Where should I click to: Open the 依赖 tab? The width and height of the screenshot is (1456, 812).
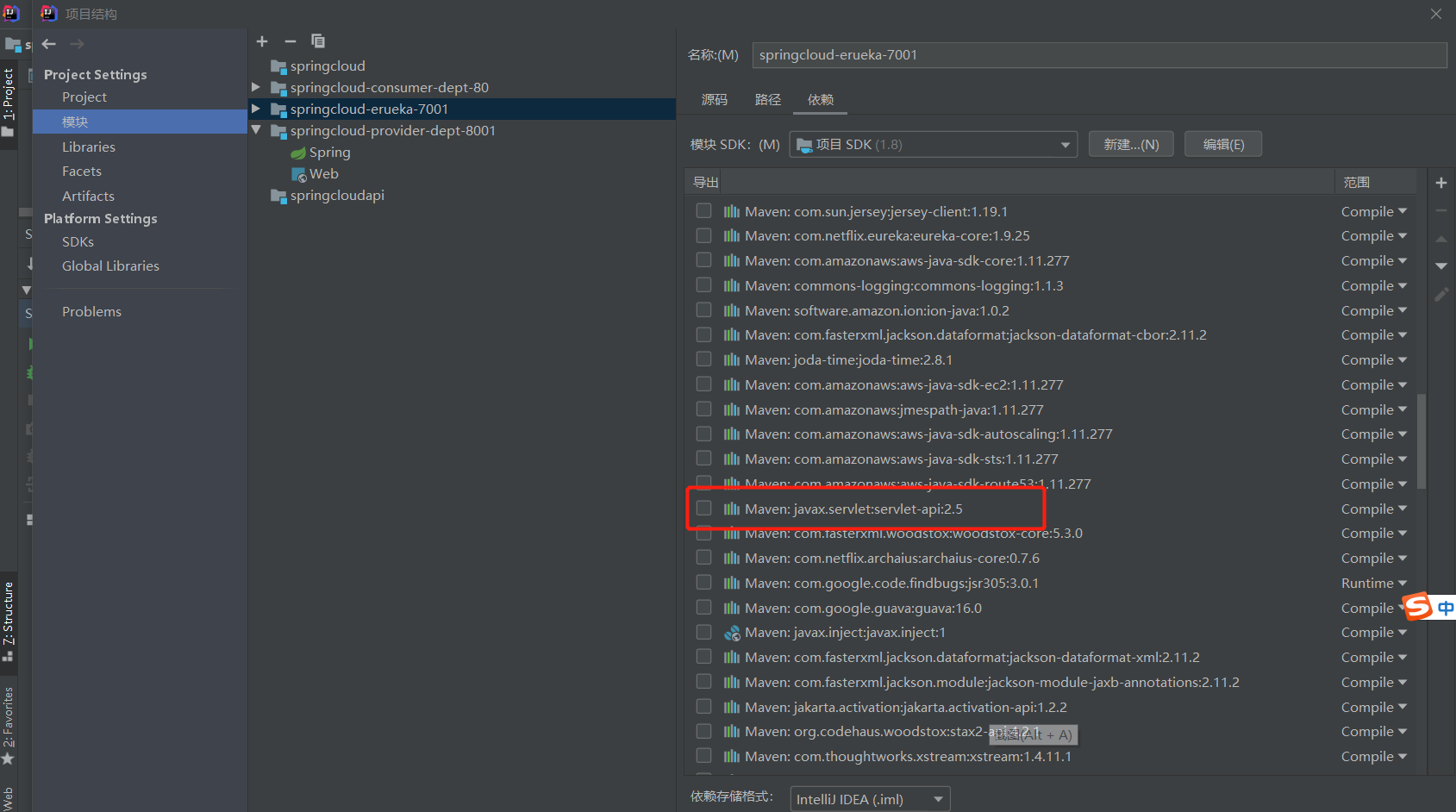(x=819, y=100)
